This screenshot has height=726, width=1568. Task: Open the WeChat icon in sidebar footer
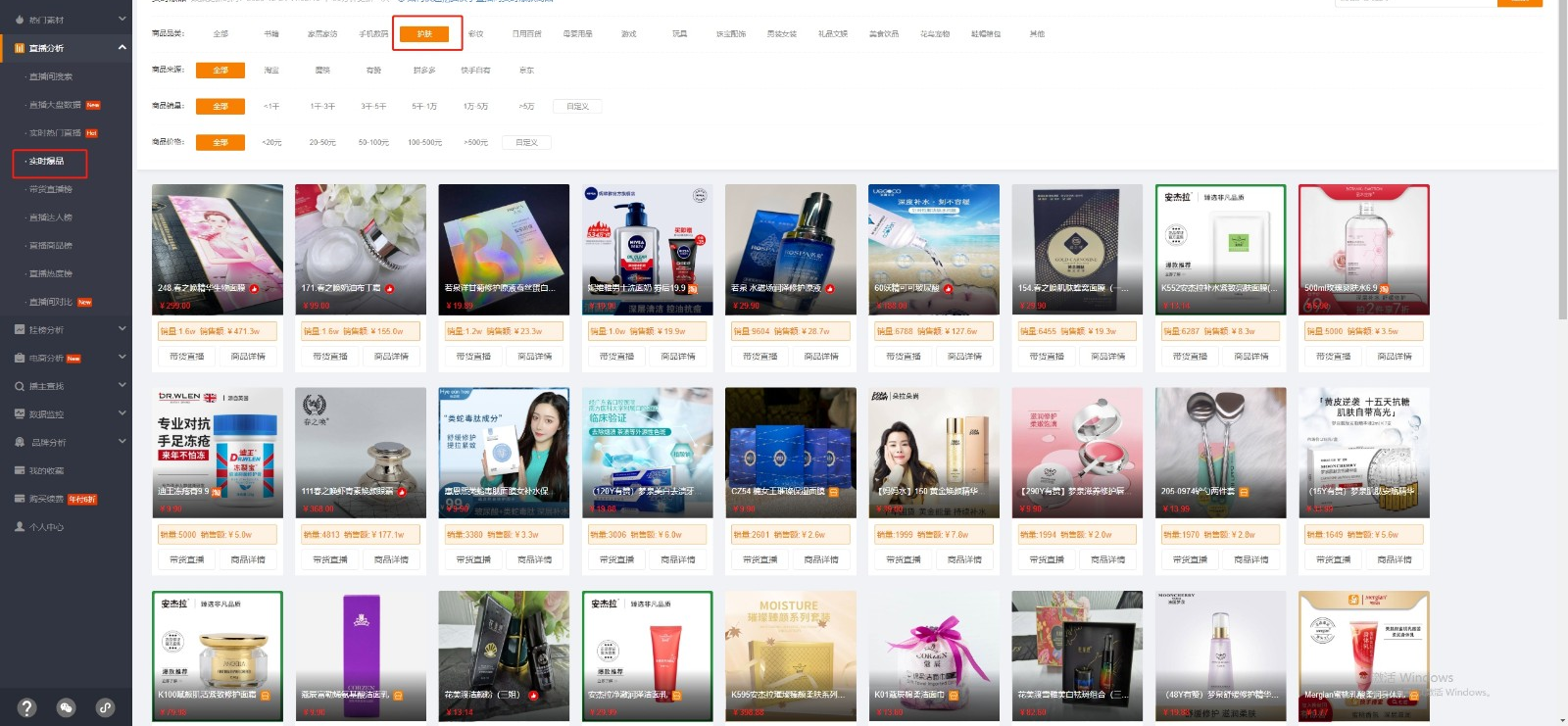[66, 707]
